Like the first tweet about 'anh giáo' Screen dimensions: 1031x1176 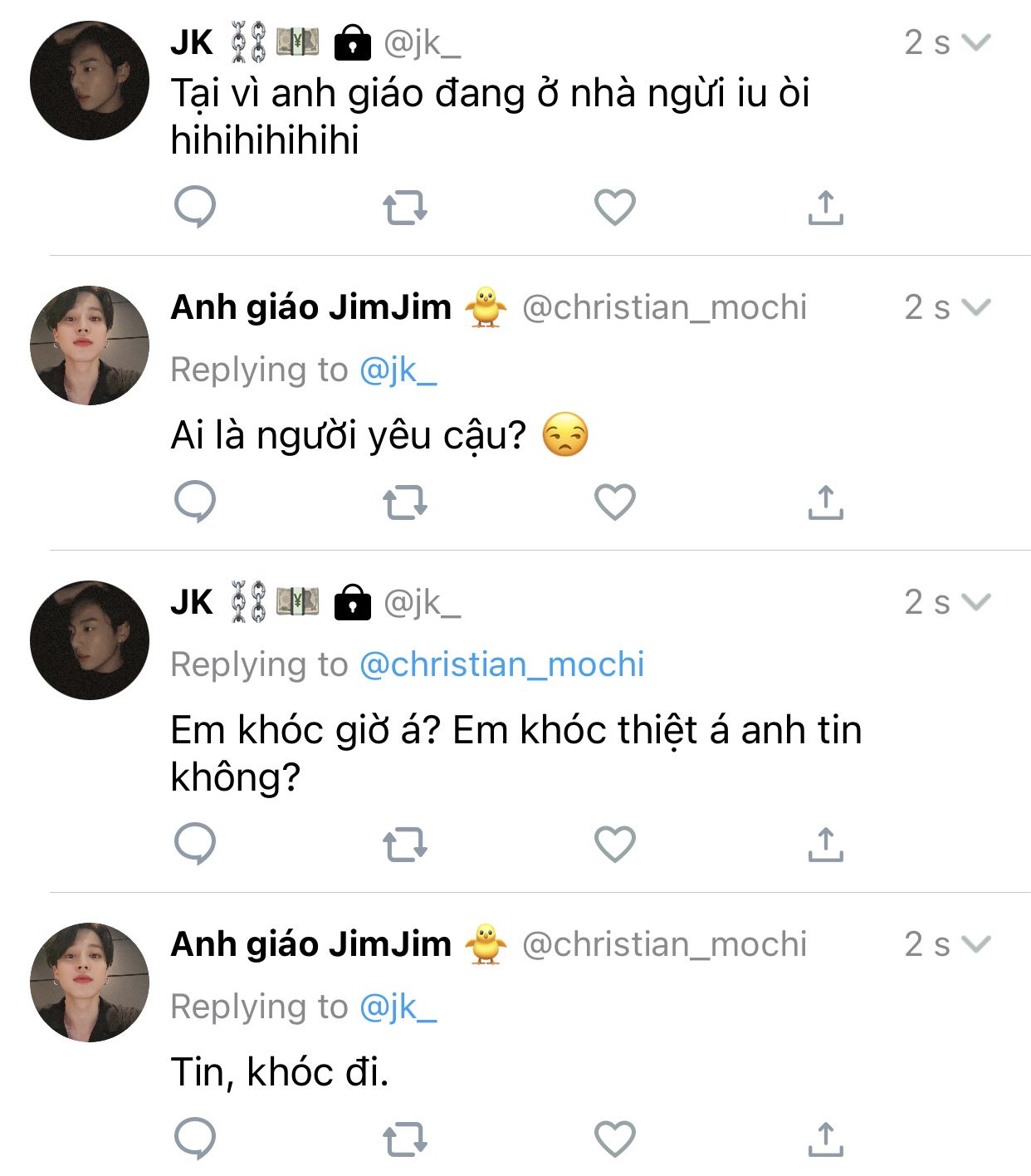[x=615, y=207]
